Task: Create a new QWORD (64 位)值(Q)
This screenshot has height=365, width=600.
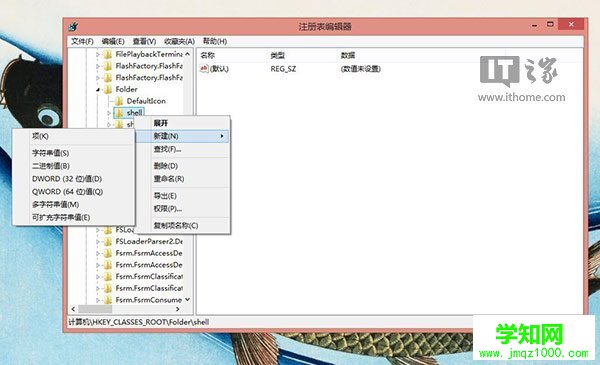Action: (73, 192)
